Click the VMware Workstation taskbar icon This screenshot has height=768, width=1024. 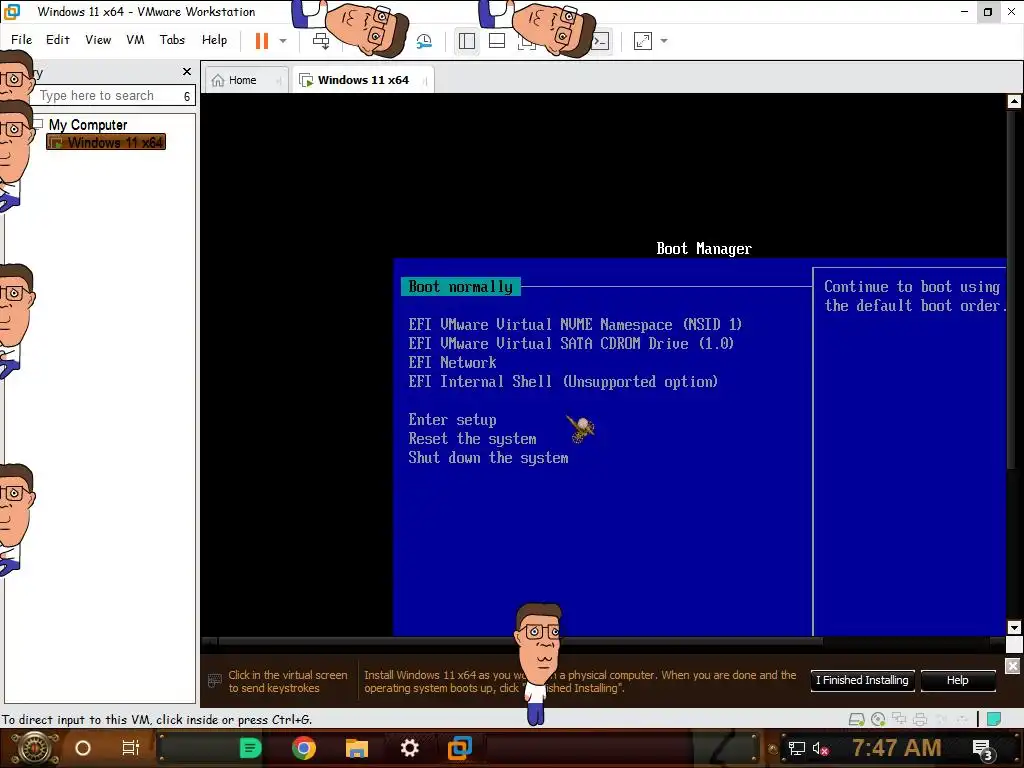460,748
